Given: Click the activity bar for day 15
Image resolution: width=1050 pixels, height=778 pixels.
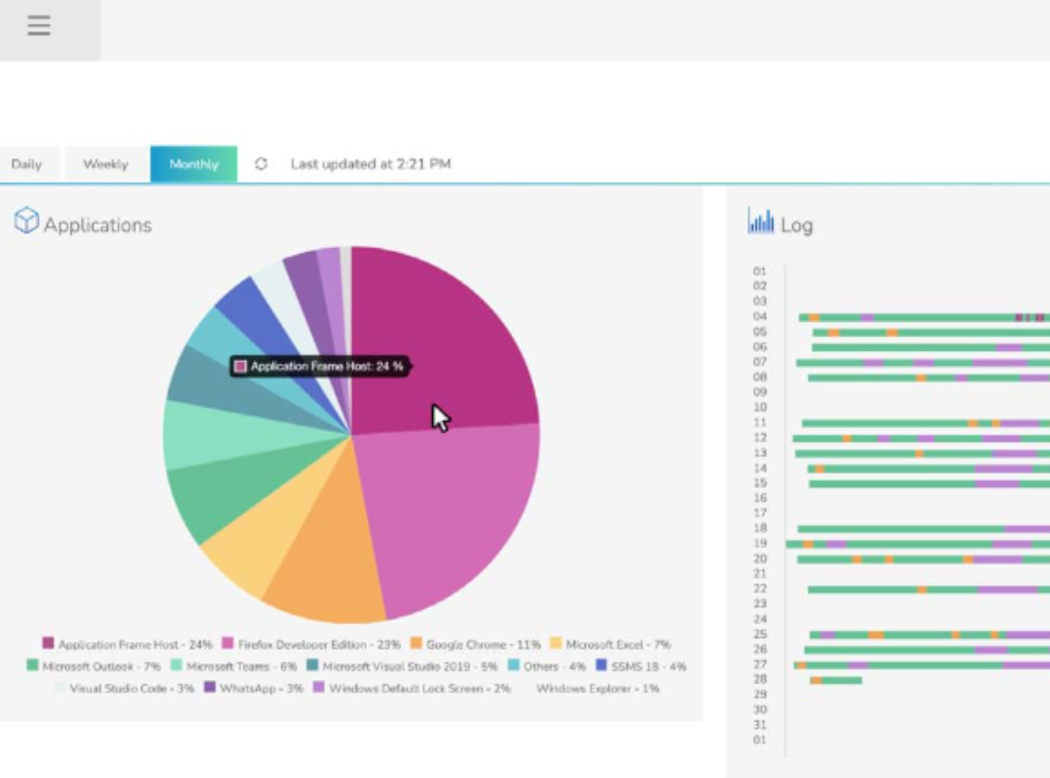Looking at the screenshot, I should click(x=929, y=483).
